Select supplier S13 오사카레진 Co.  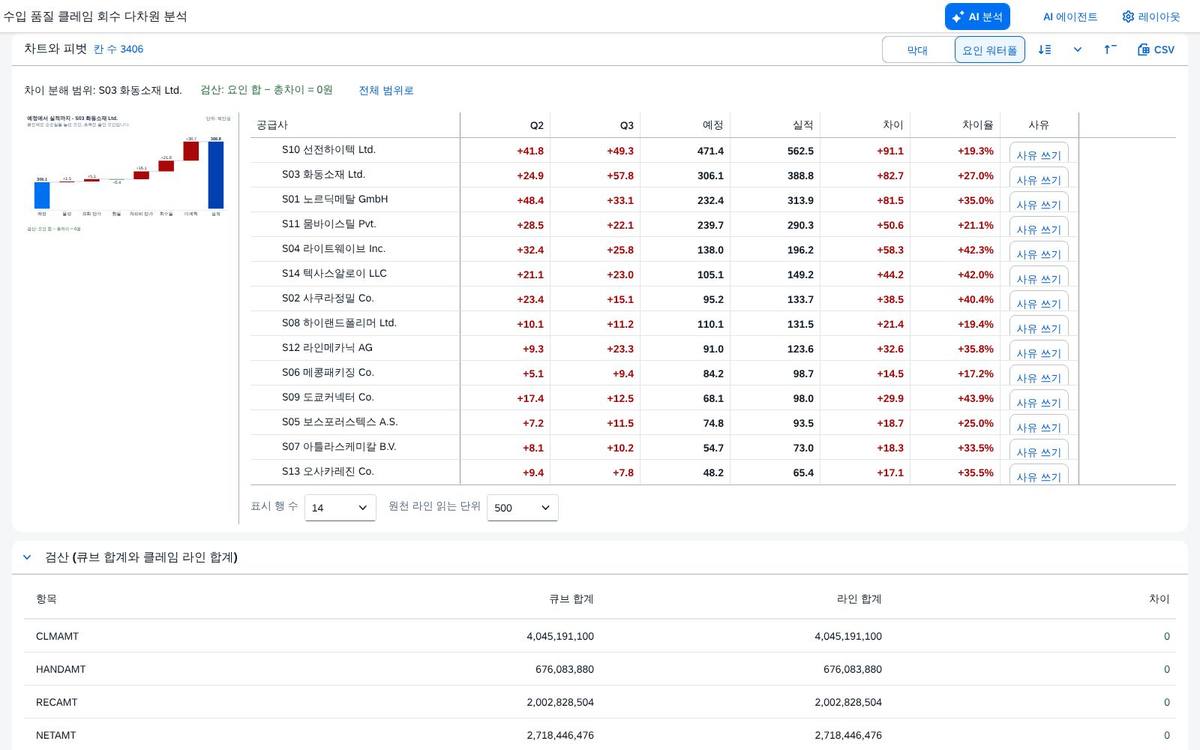328,471
